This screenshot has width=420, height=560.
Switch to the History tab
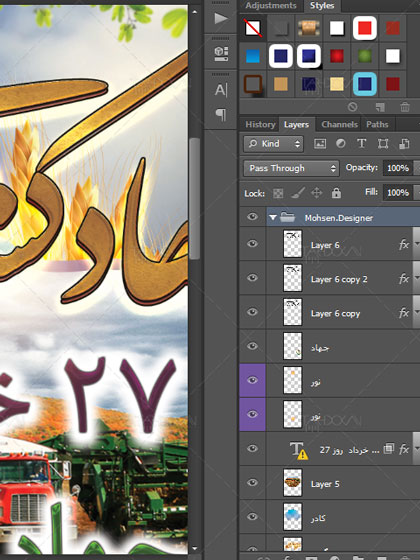(260, 124)
